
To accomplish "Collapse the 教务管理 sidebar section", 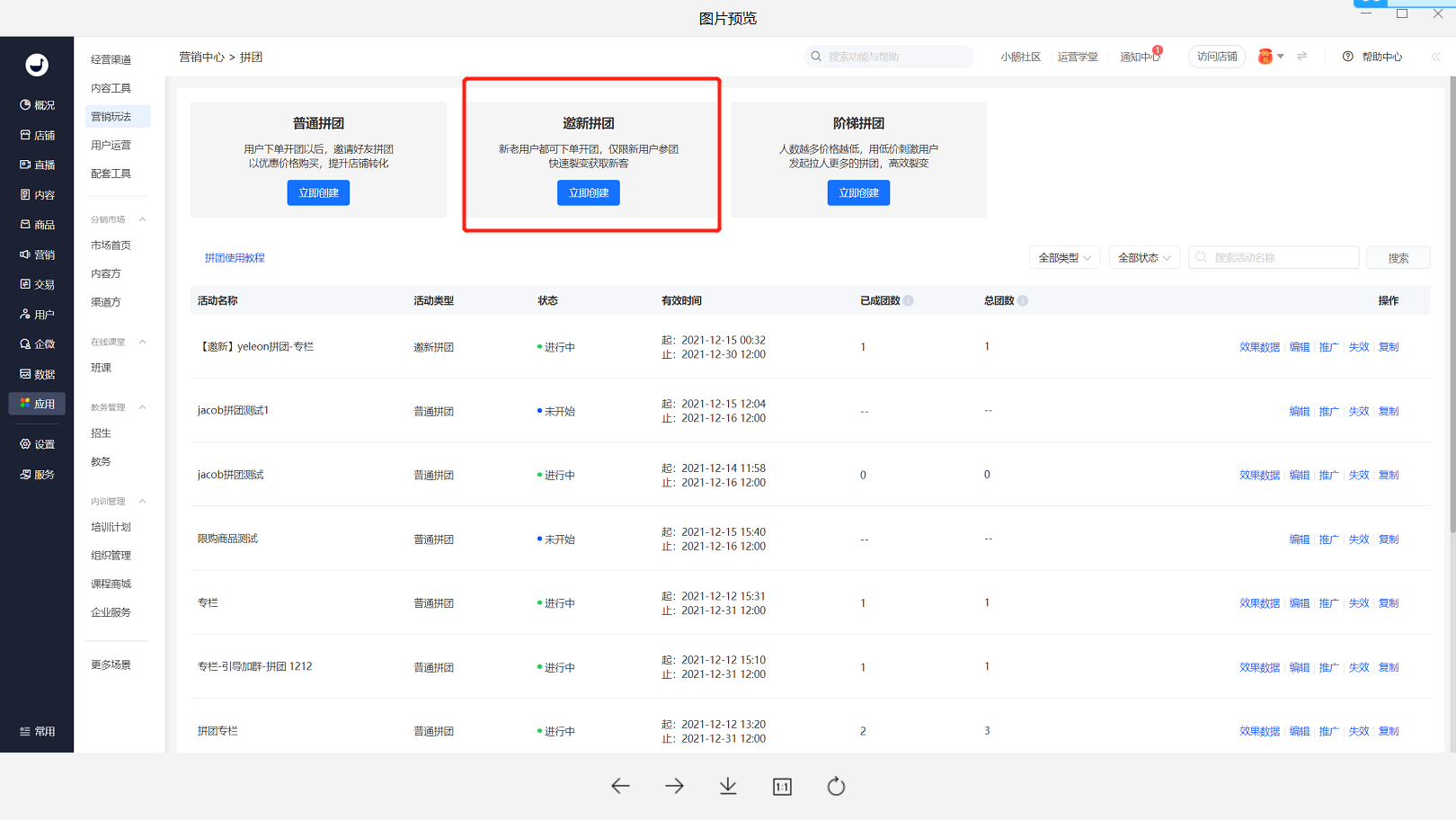I will [x=142, y=407].
